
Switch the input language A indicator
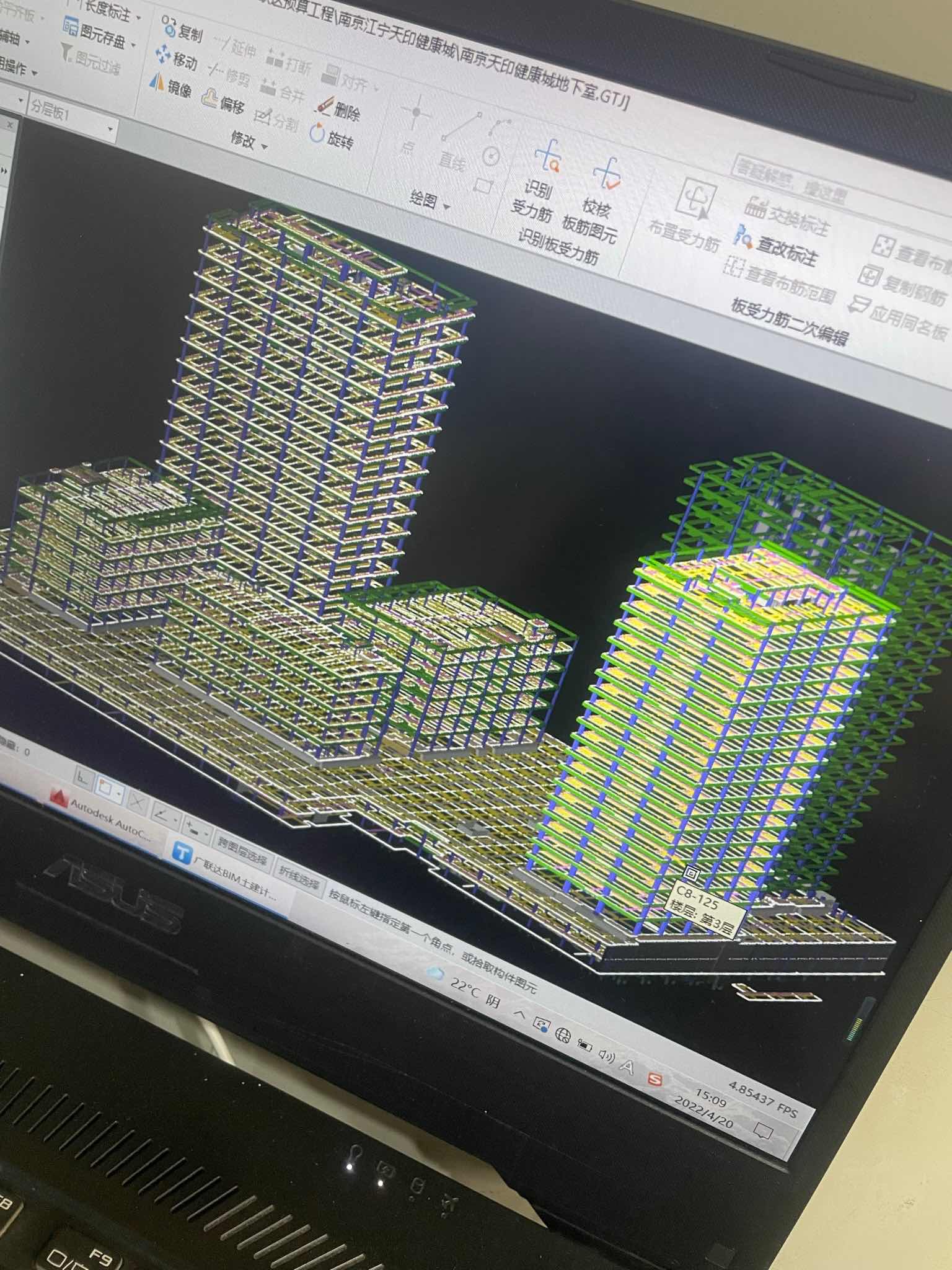627,1067
